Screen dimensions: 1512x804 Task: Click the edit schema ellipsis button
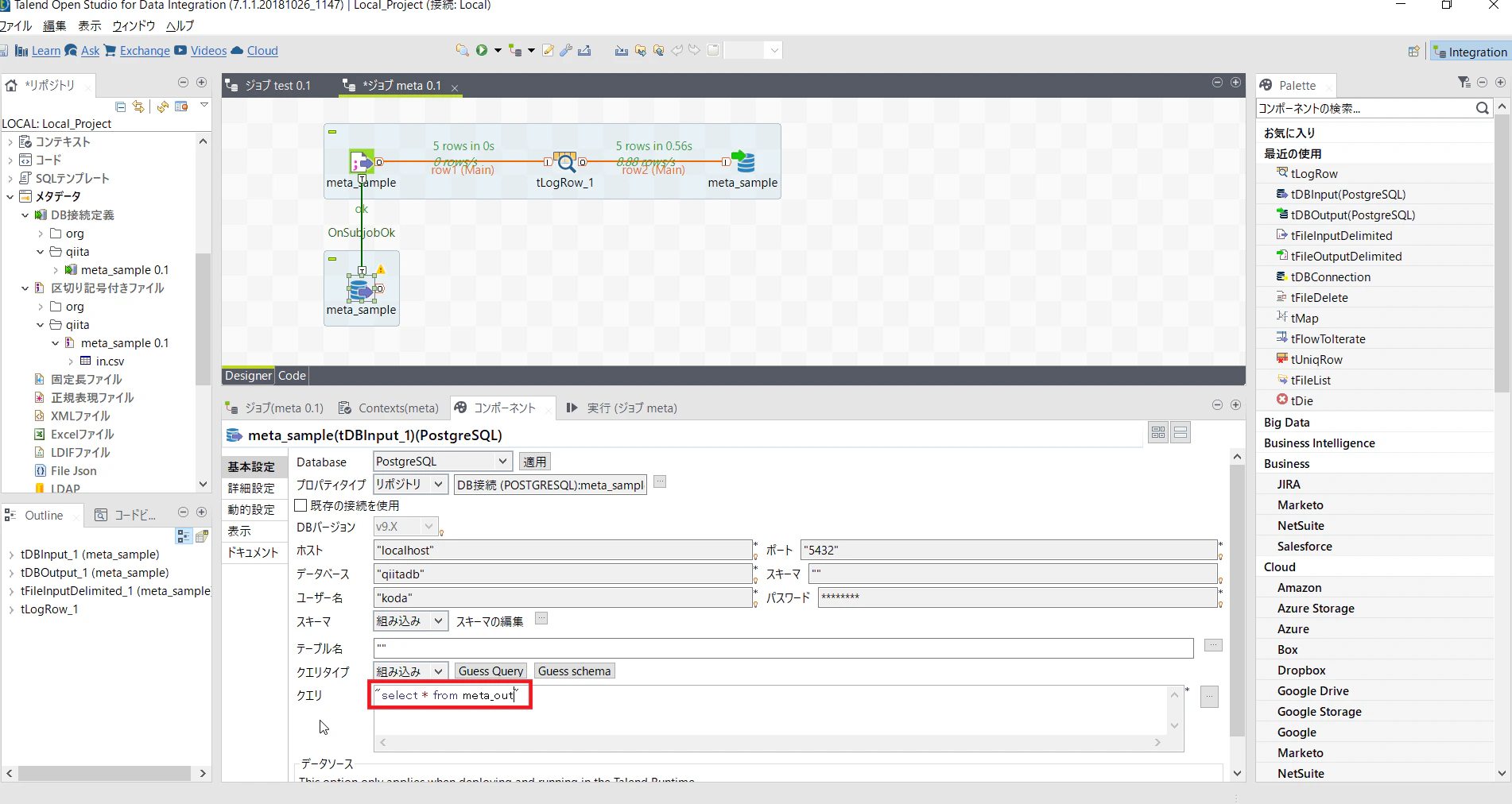(541, 619)
